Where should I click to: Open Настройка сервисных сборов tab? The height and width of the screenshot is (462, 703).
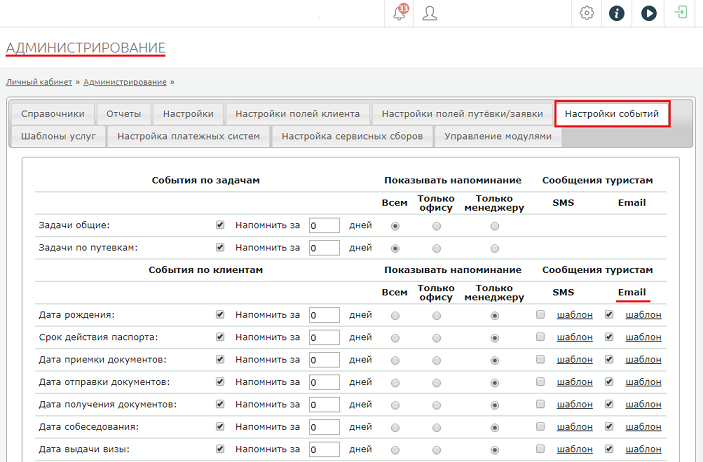click(352, 136)
